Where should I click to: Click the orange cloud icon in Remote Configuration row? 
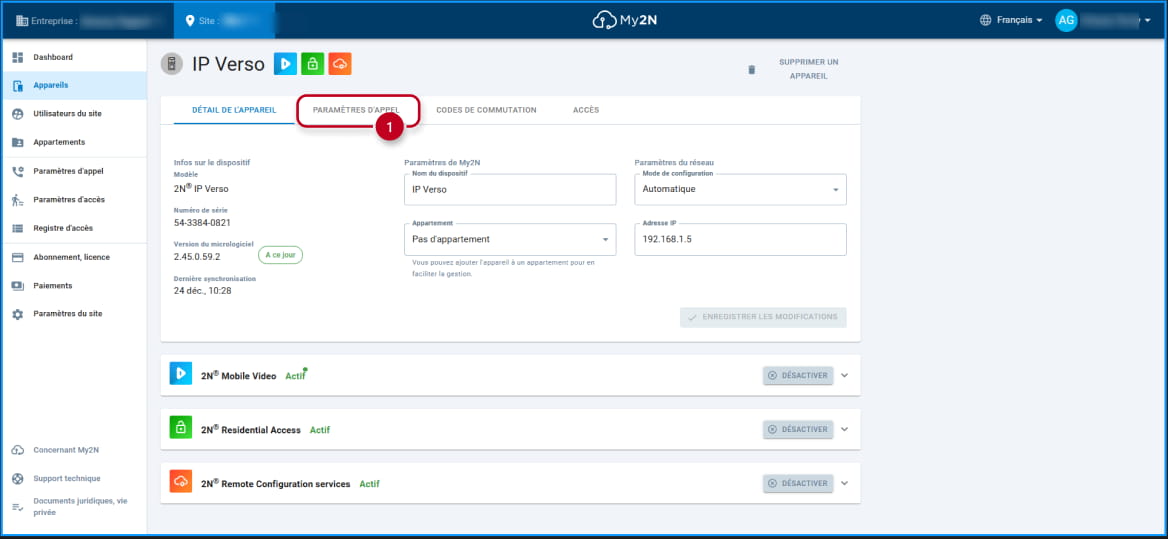point(181,483)
